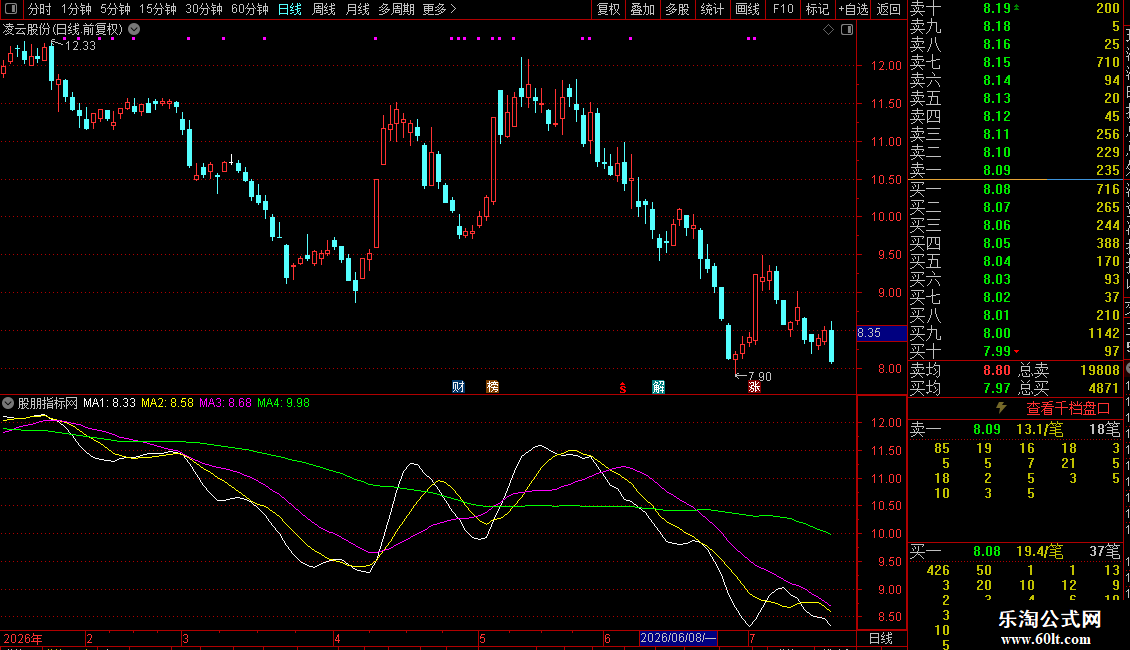Switch to 分时 view

click(39, 9)
